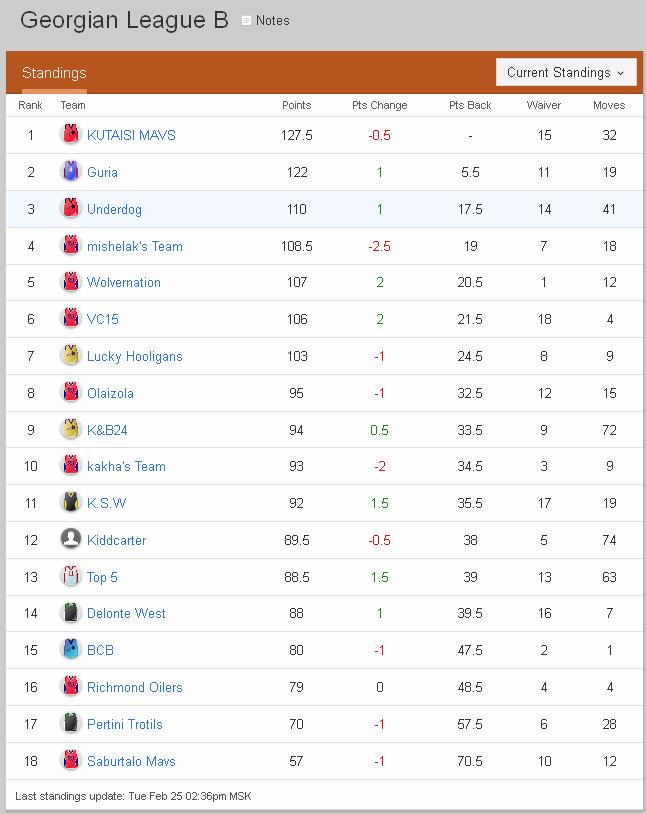646x814 pixels.
Task: Click the Kiddcarter default avatar icon
Action: pos(70,540)
